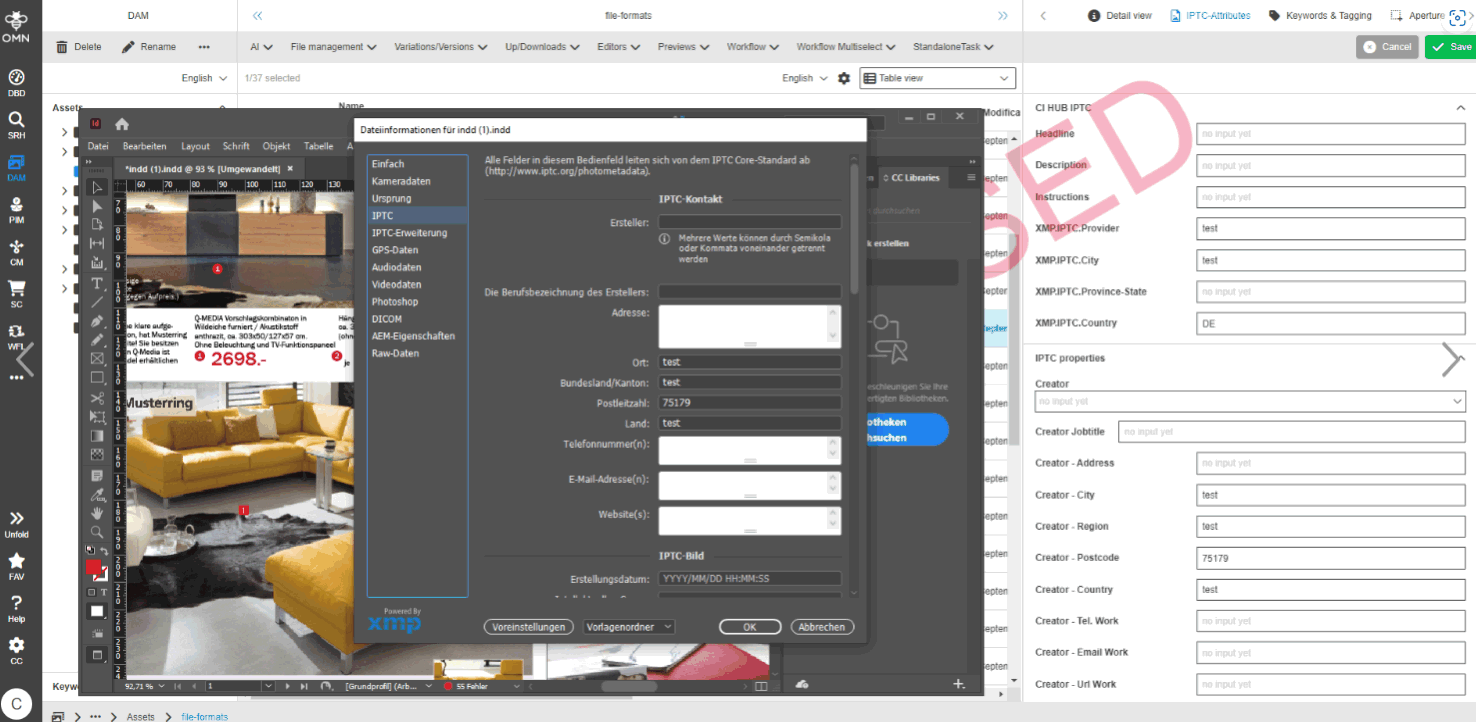Expand the AI dropdown menu

point(262,47)
